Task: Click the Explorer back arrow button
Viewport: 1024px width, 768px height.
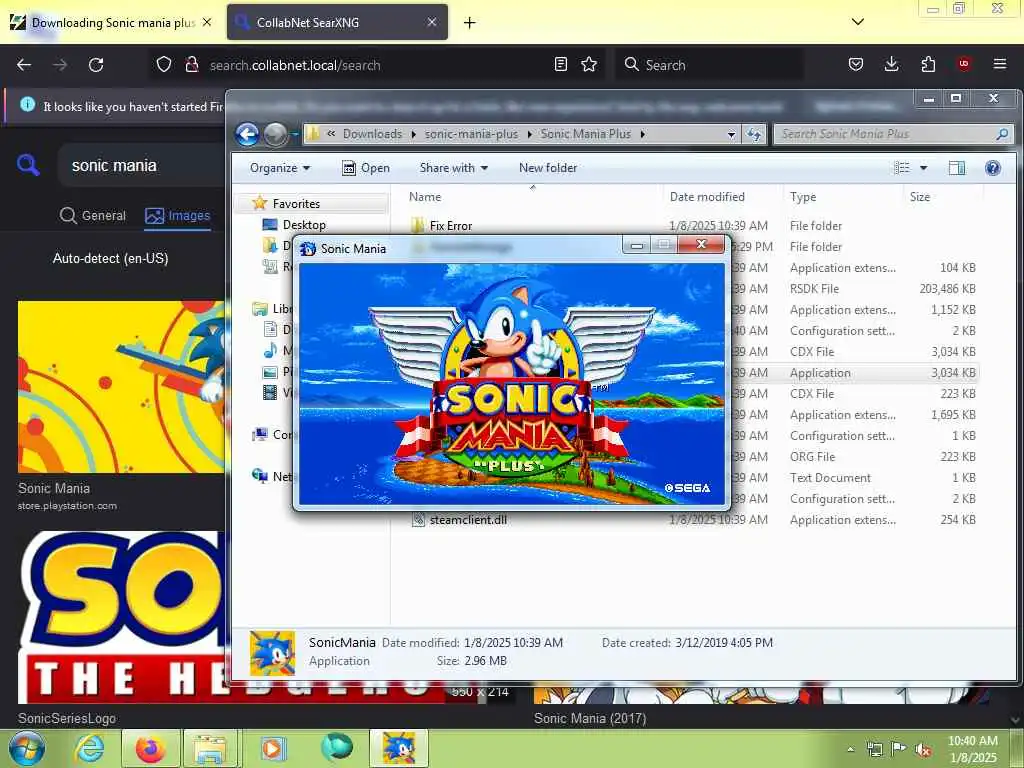Action: point(247,134)
